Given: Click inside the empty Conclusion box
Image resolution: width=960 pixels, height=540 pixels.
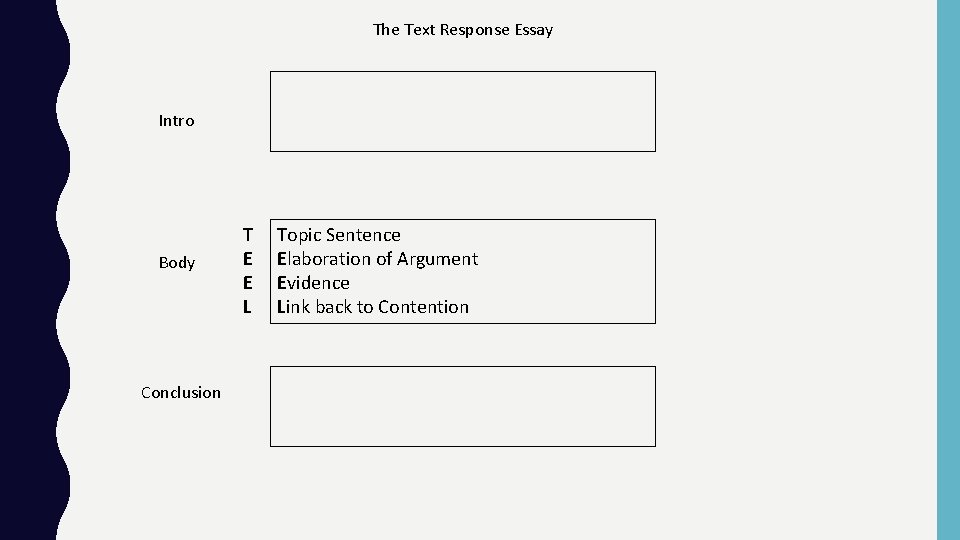Looking at the screenshot, I should pyautogui.click(x=462, y=406).
